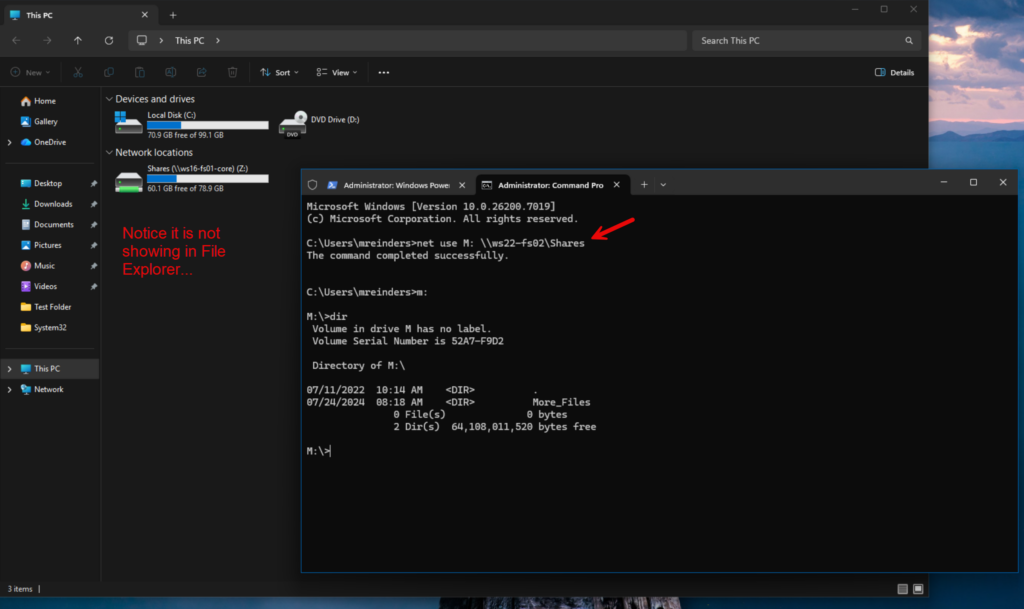Screen dimensions: 1024x609
Task: Click the Delete trash can icon
Action: 232,72
